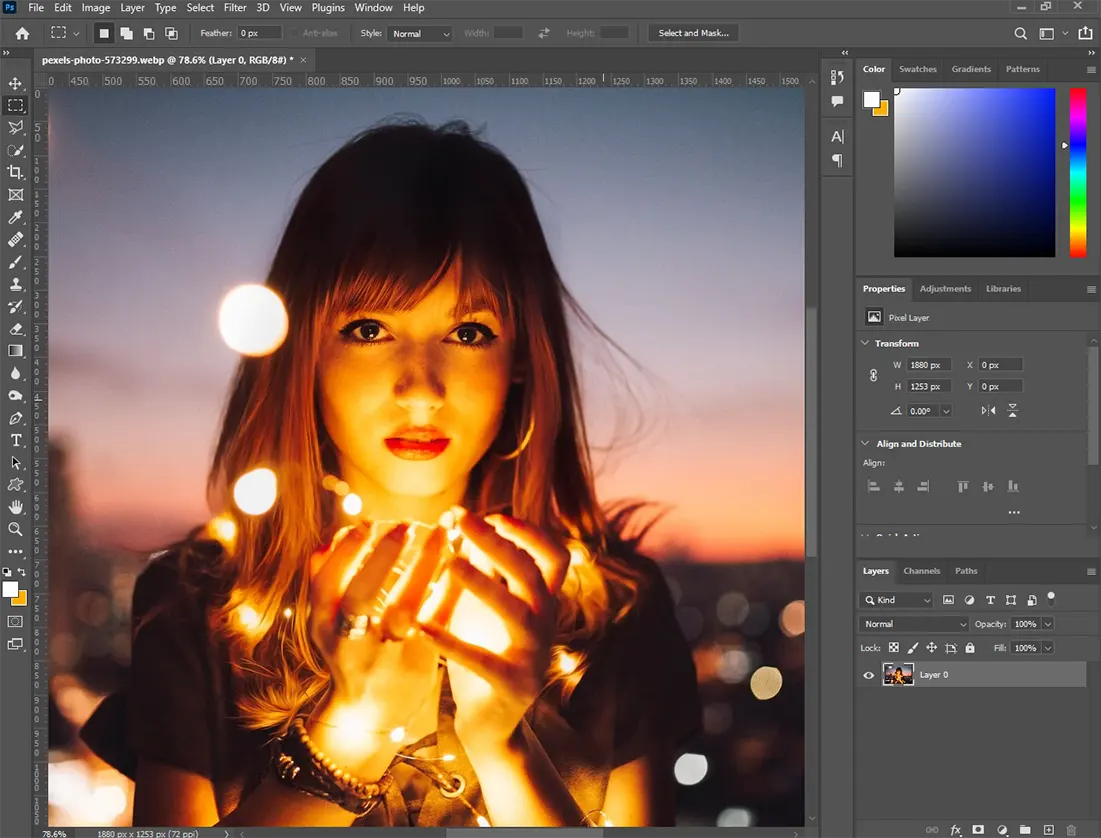Open Edit Toolbar three-dots menu

click(x=15, y=551)
